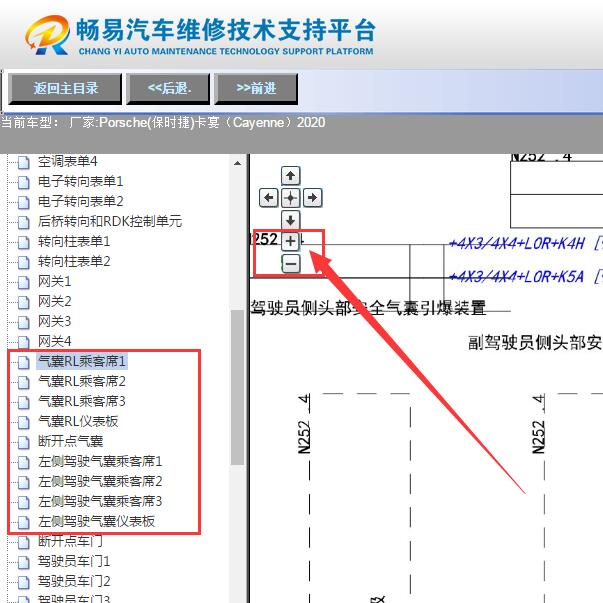Image resolution: width=603 pixels, height=603 pixels.
Task: Select 转向柱表单1 in the tree
Action: pos(74,242)
